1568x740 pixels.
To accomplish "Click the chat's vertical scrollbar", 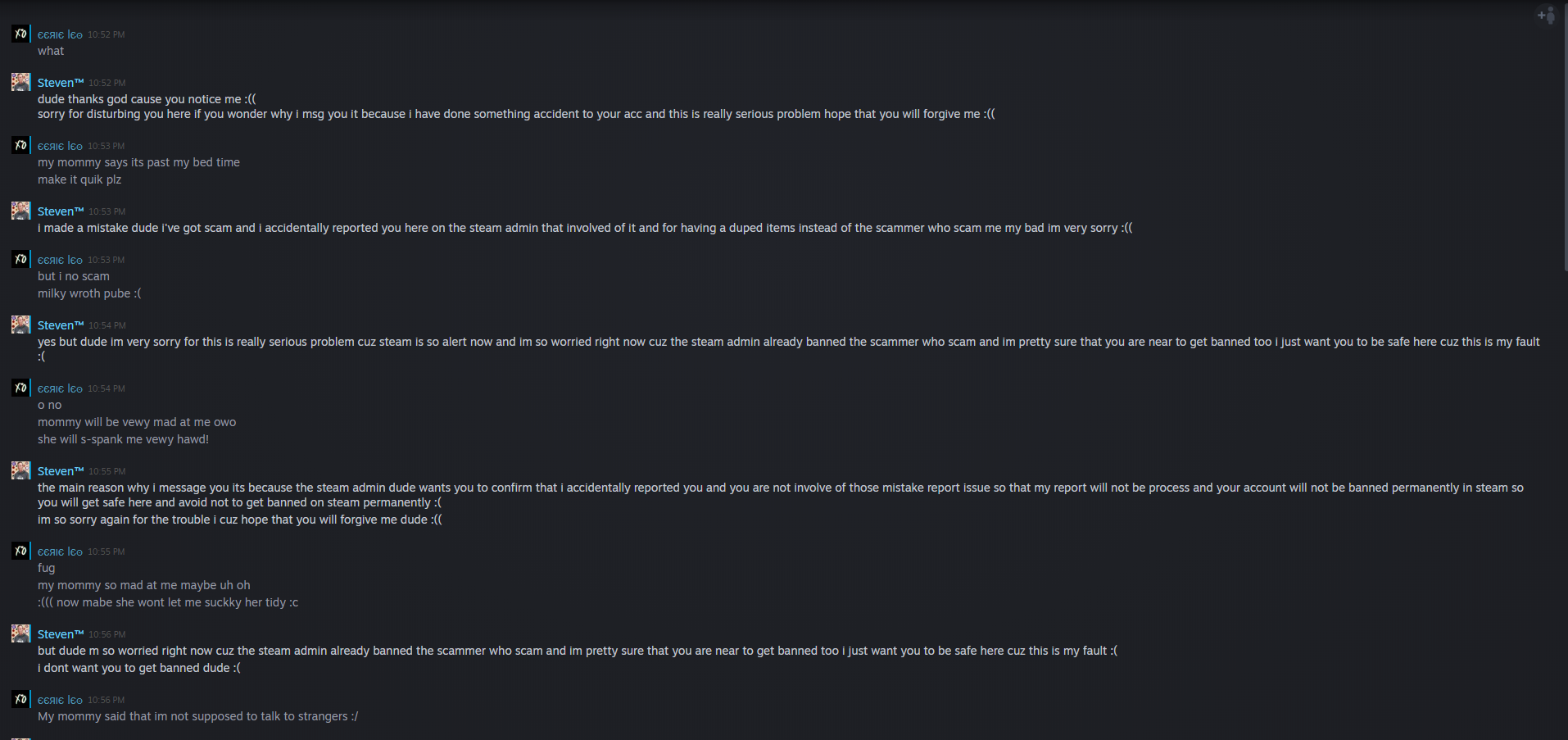I will pos(1565,139).
